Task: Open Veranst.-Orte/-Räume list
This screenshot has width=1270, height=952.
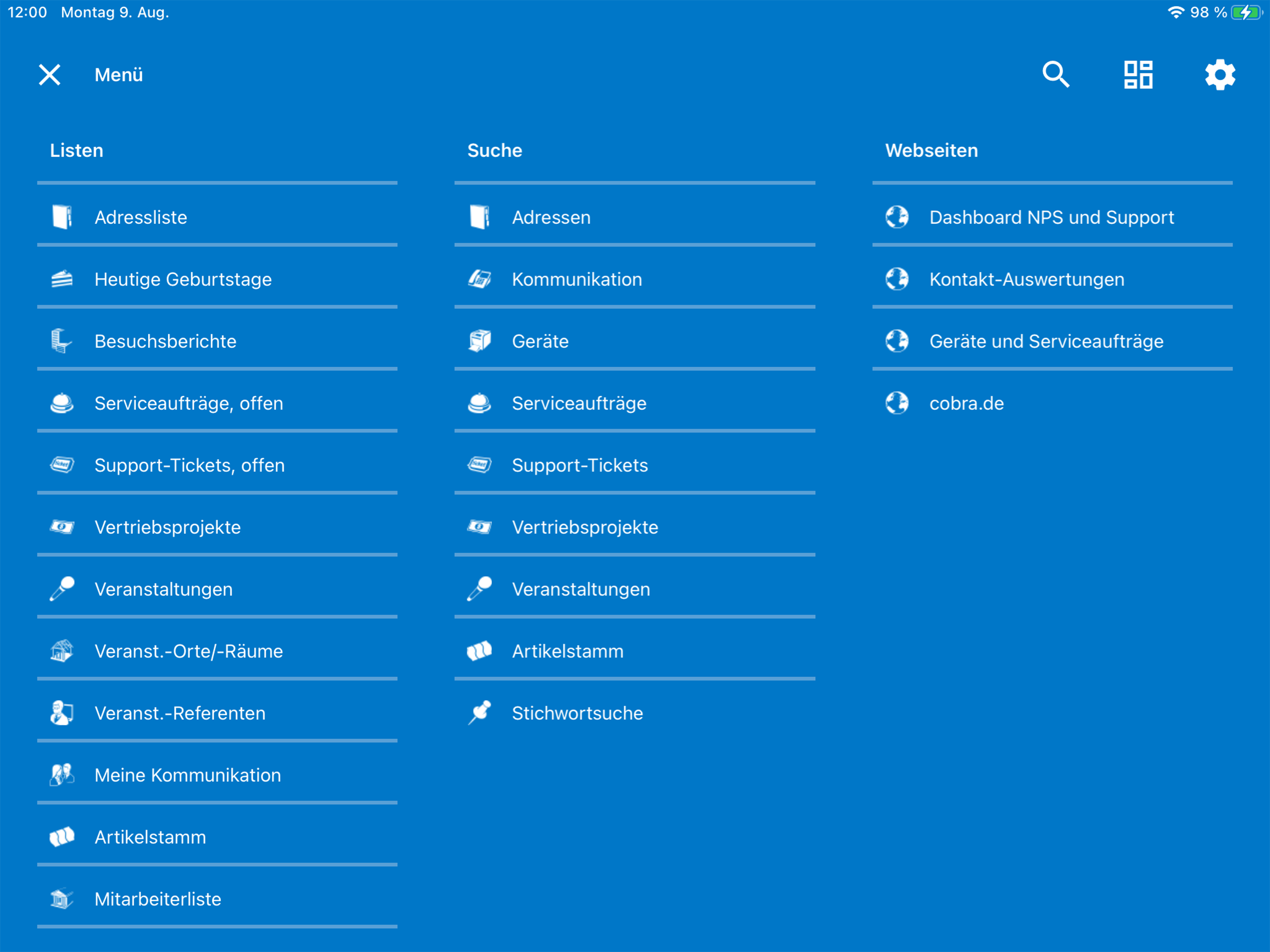Action: point(217,651)
